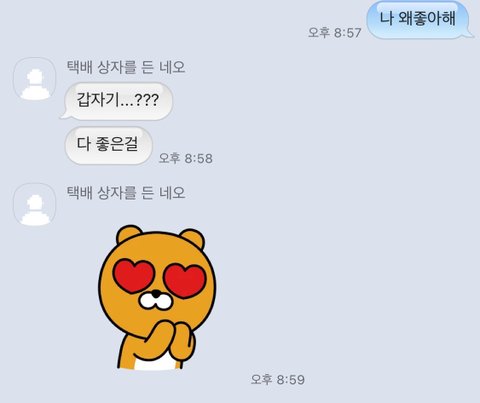Click Ryan's white muzzle and nose
This screenshot has height=403, width=480.
(156, 299)
